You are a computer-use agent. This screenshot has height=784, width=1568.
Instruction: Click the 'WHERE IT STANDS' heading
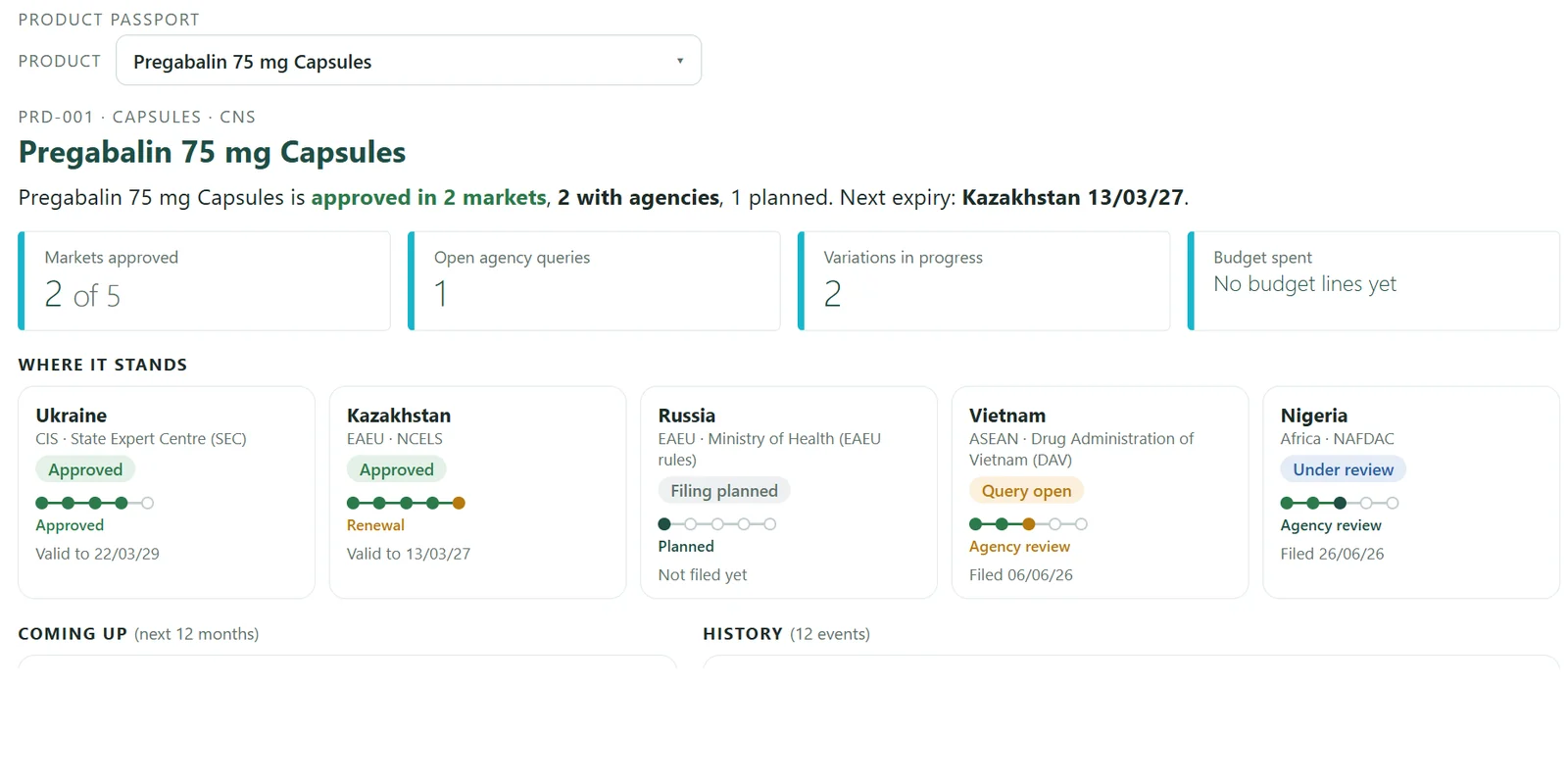pos(102,365)
